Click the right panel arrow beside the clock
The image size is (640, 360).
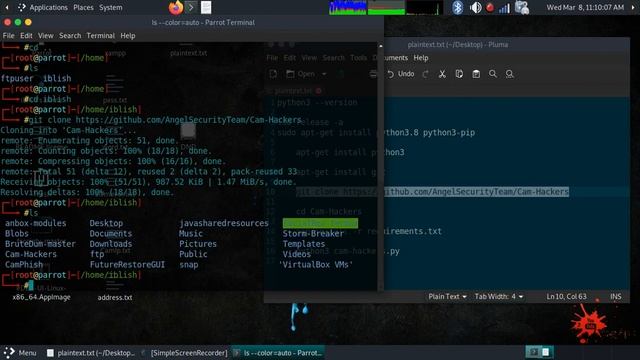coord(633,7)
